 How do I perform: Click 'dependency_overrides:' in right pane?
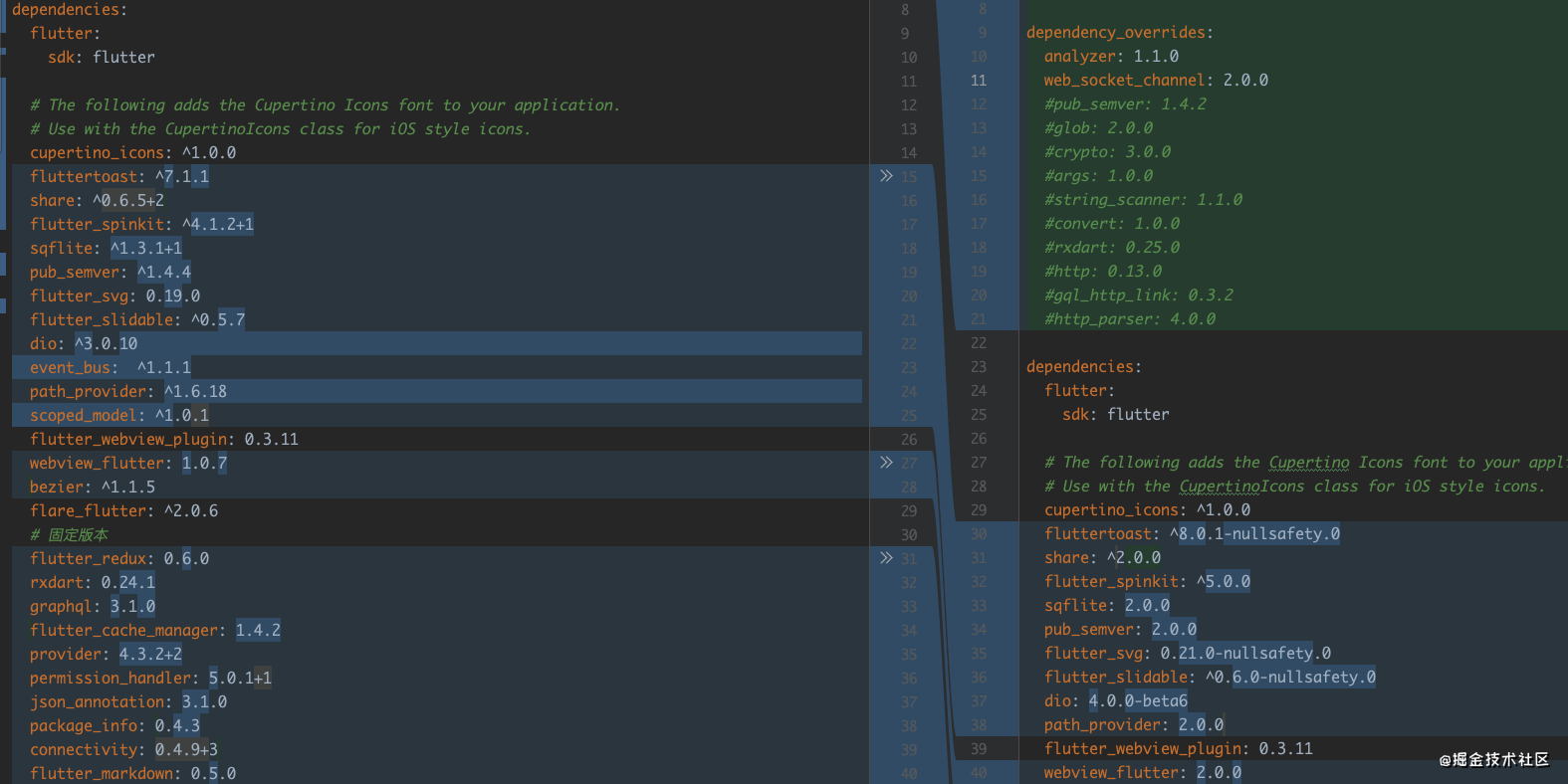[x=1120, y=32]
